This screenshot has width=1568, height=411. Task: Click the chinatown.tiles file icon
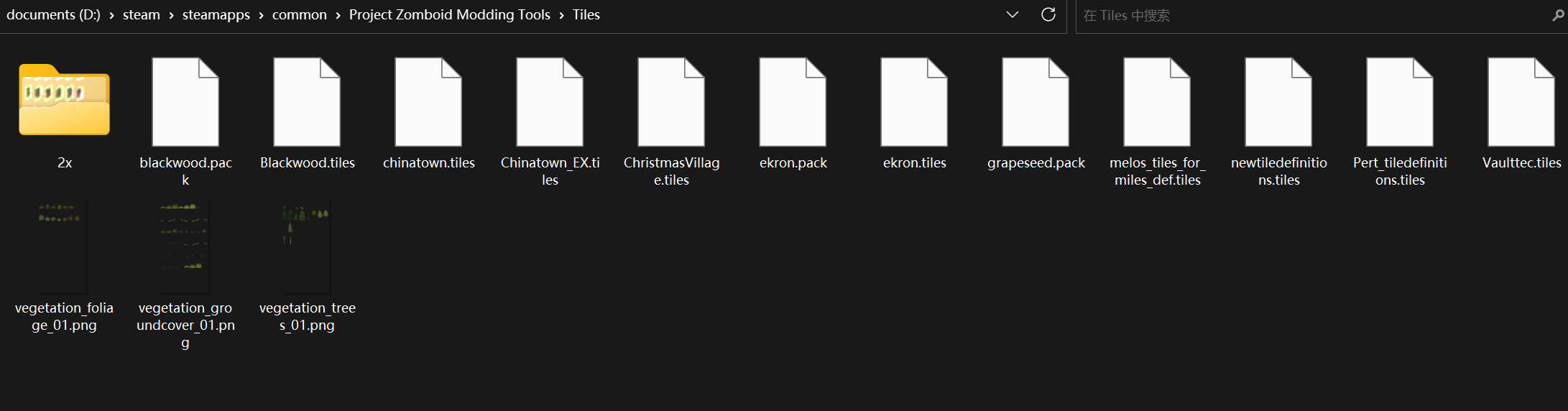pos(428,102)
